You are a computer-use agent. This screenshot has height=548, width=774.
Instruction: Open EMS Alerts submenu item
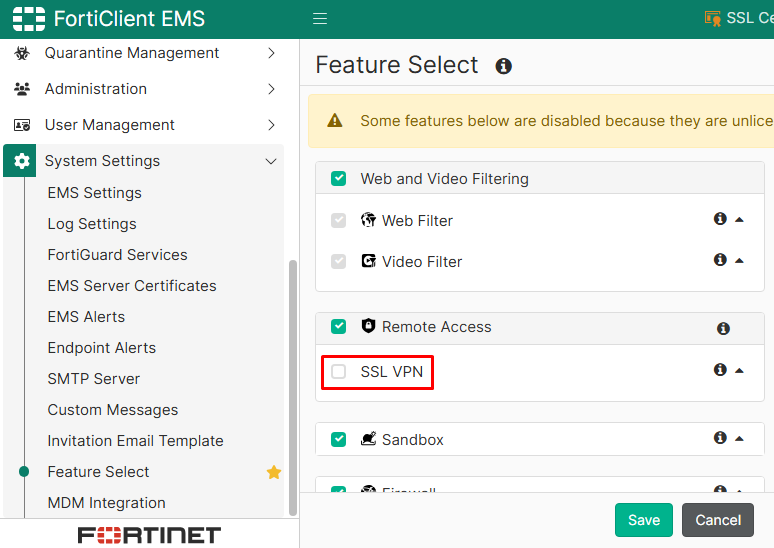point(86,317)
